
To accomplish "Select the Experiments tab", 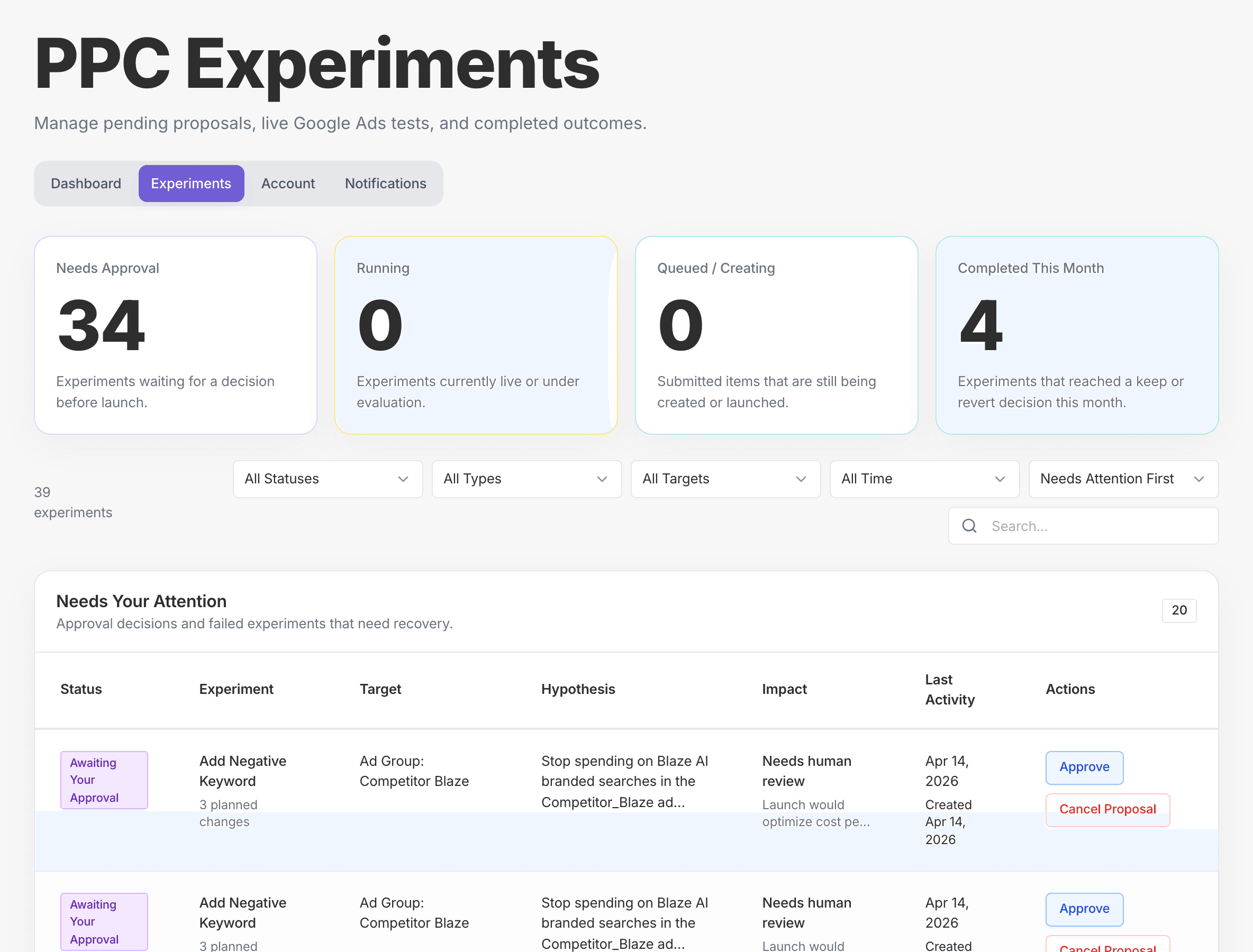I will click(x=190, y=183).
